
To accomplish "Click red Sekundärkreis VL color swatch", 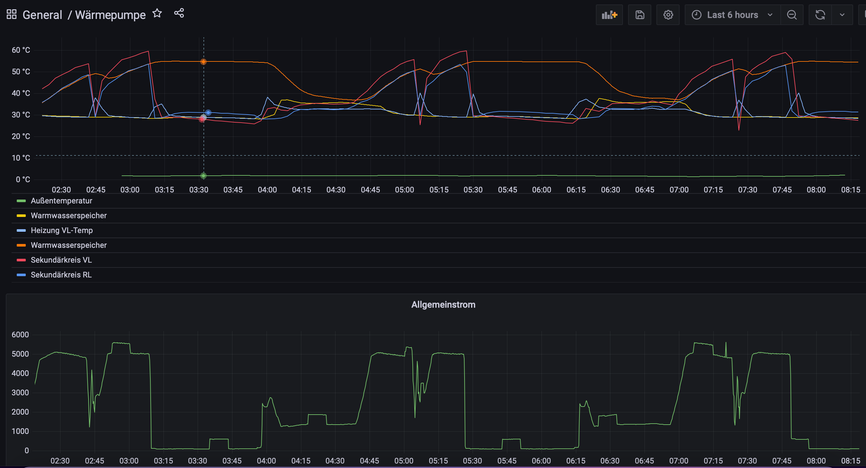I will point(21,260).
